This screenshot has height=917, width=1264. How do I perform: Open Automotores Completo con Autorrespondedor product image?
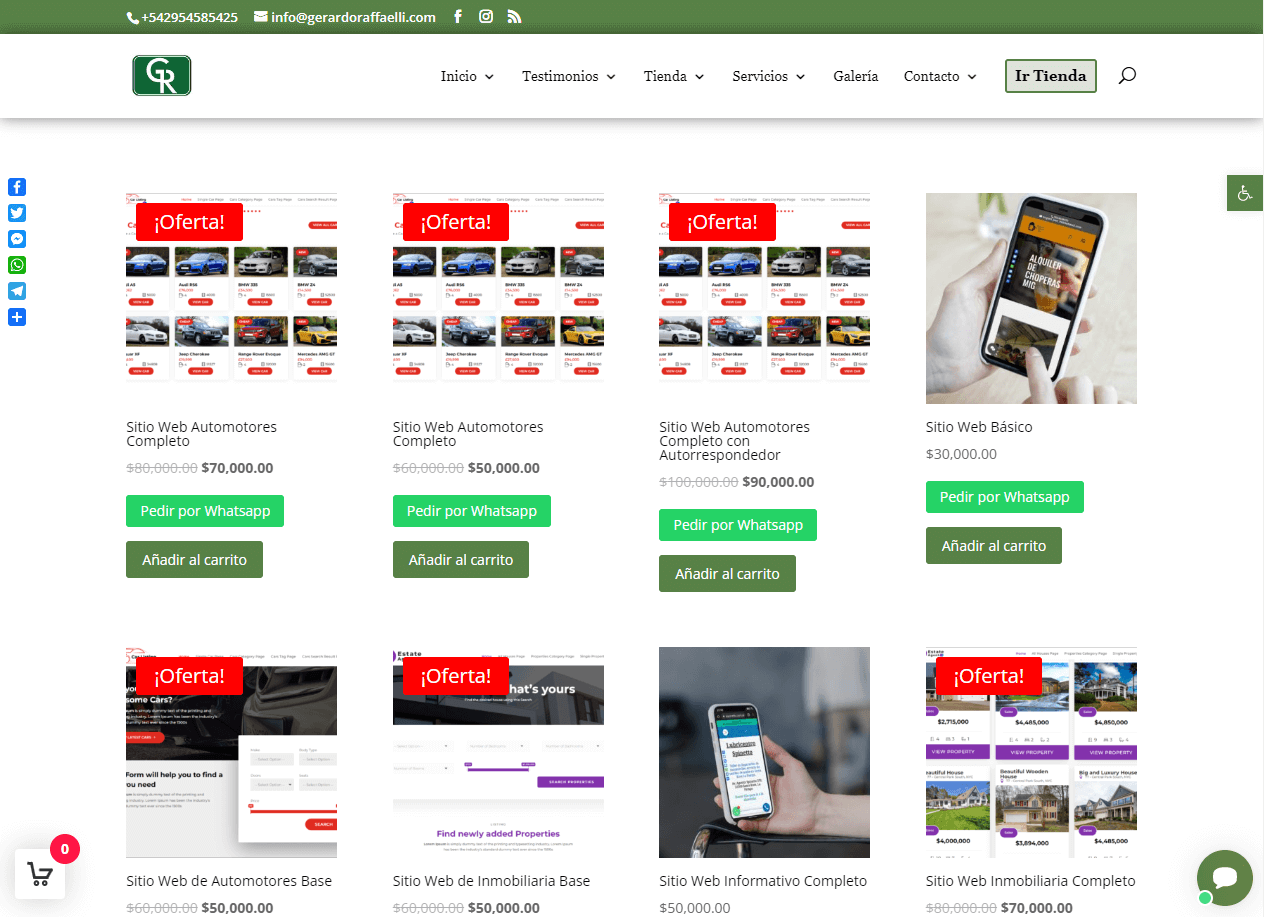pos(764,298)
